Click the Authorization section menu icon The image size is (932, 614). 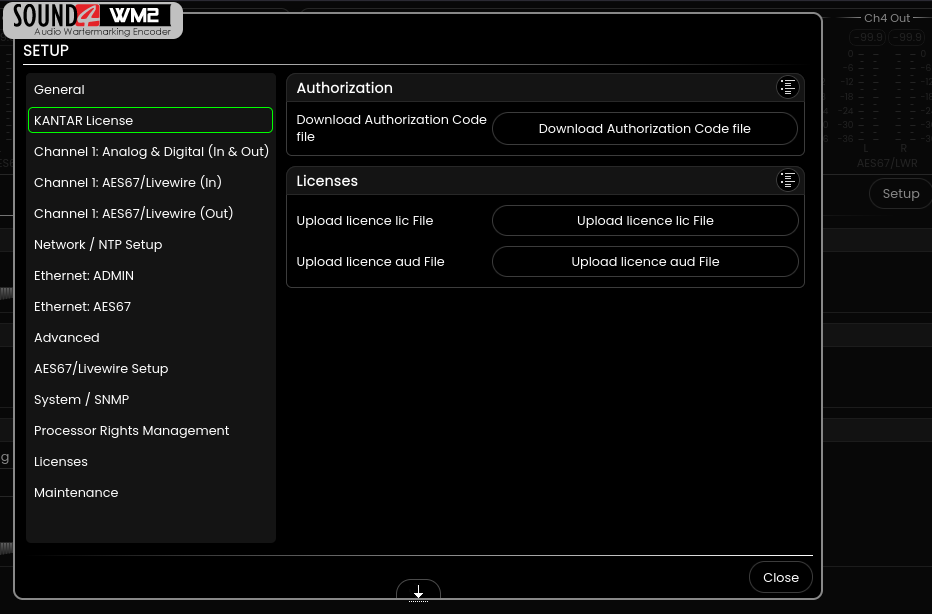point(788,87)
